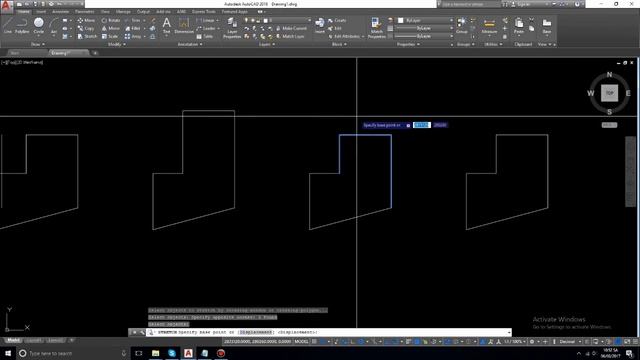Add a new drawing tab plus
The height and width of the screenshot is (360, 640).
[95, 53]
